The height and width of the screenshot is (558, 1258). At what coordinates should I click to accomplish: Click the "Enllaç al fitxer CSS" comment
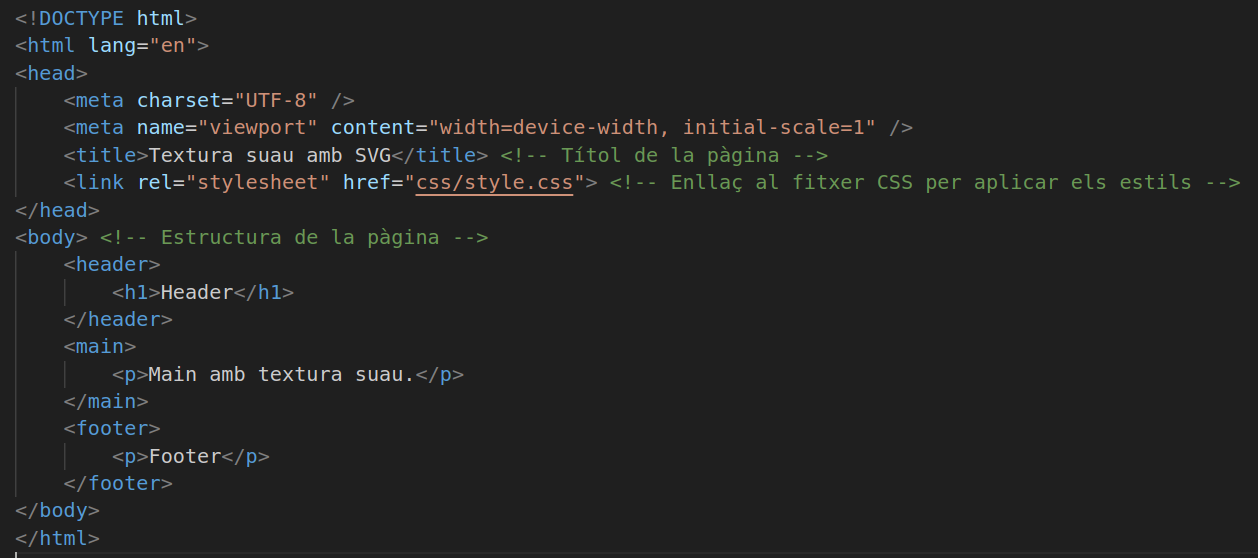tap(924, 182)
